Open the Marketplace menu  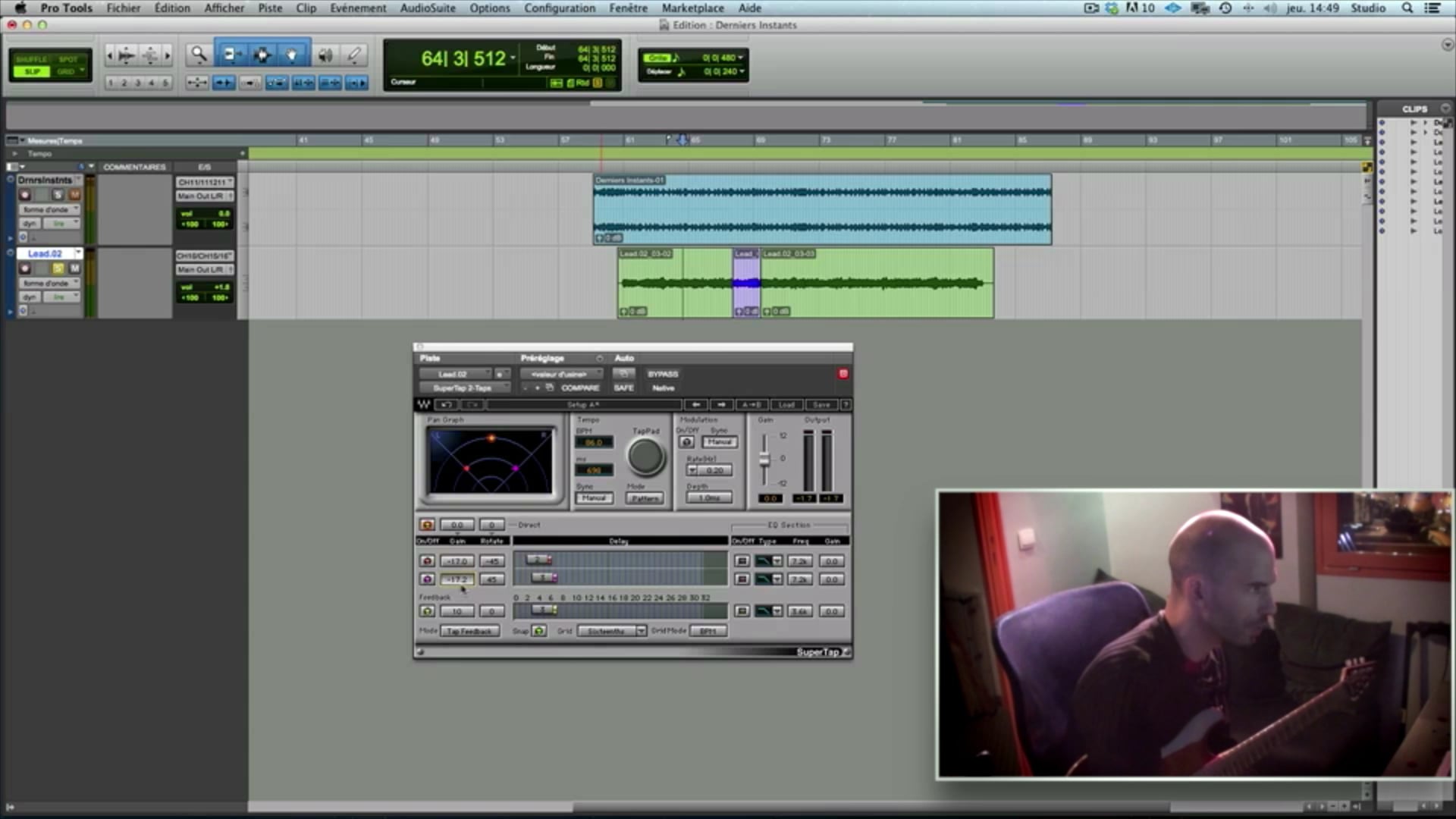pyautogui.click(x=692, y=8)
